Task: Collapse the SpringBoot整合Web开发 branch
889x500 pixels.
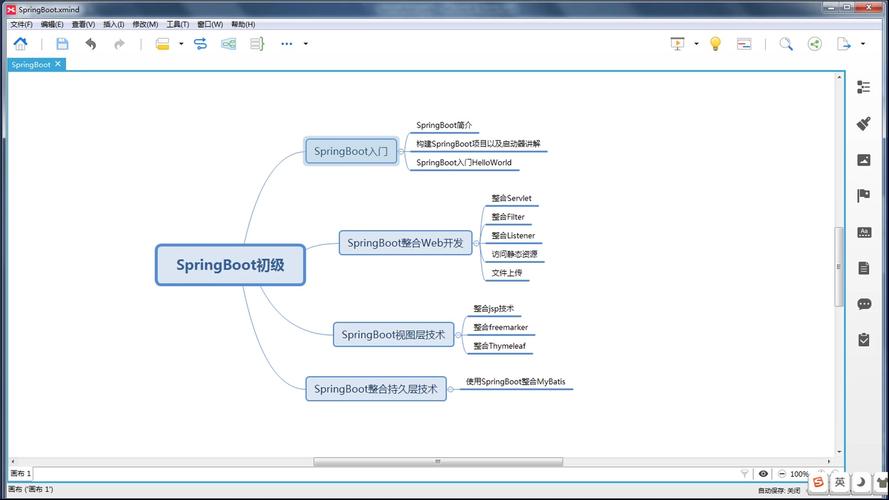Action: pos(476,243)
